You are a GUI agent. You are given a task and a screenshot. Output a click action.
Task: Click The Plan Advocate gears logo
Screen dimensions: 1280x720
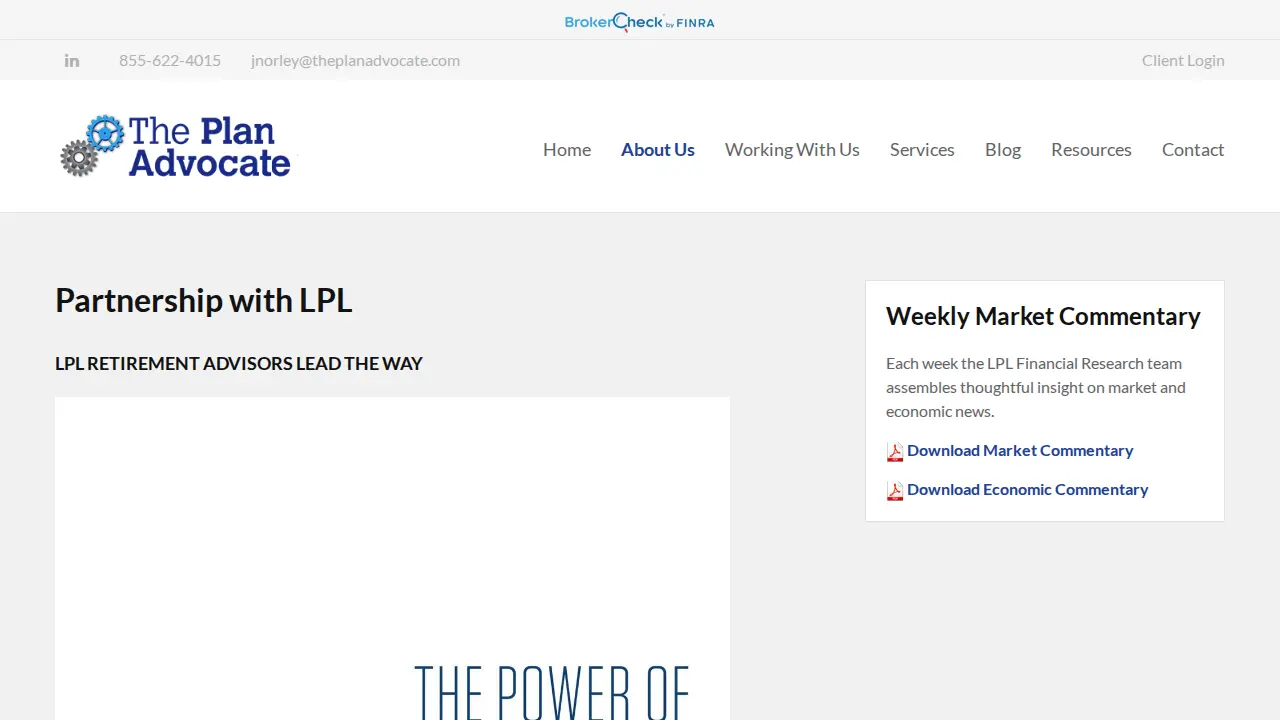point(175,146)
